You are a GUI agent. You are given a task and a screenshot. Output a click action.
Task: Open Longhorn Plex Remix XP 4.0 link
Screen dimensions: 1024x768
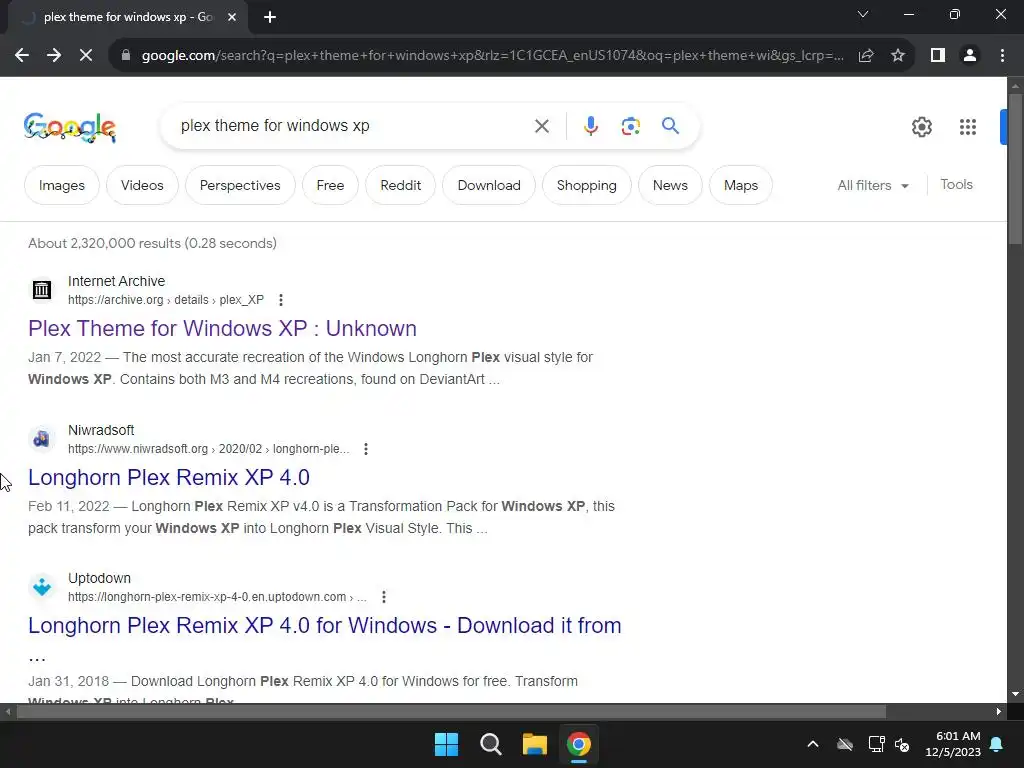click(168, 477)
